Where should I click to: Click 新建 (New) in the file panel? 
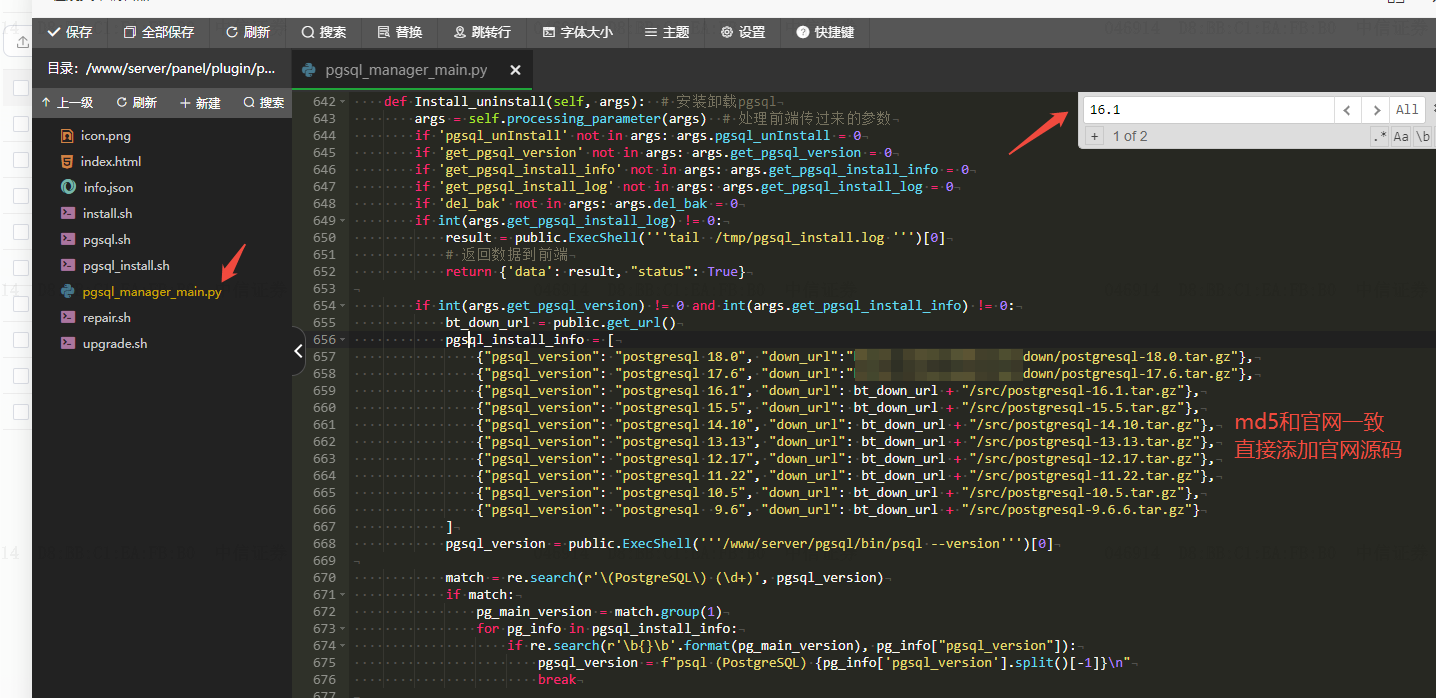200,102
